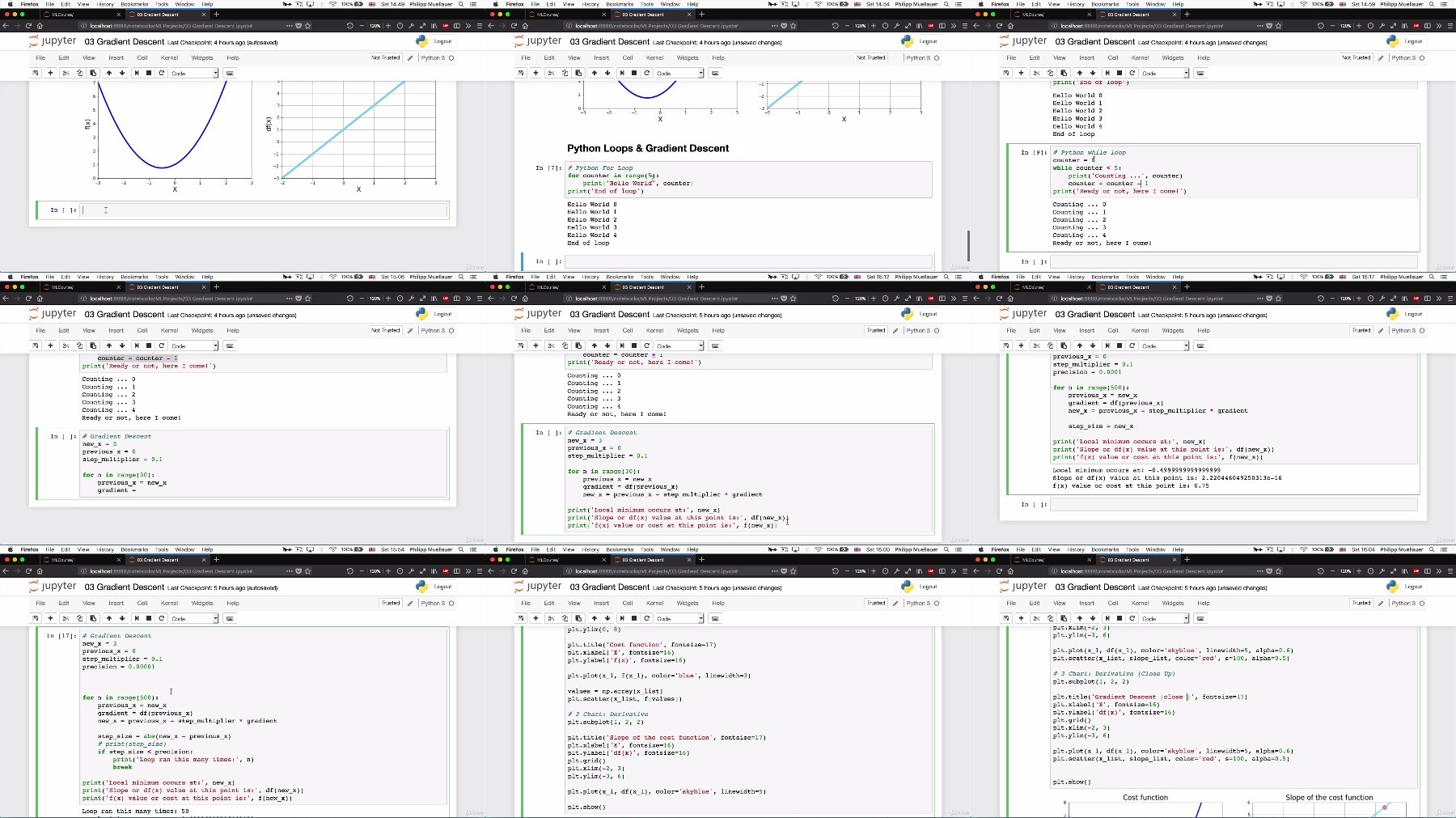Open new tab plus button, Sat 15:17 window
This screenshot has width=1456, height=818.
click(x=1187, y=286)
